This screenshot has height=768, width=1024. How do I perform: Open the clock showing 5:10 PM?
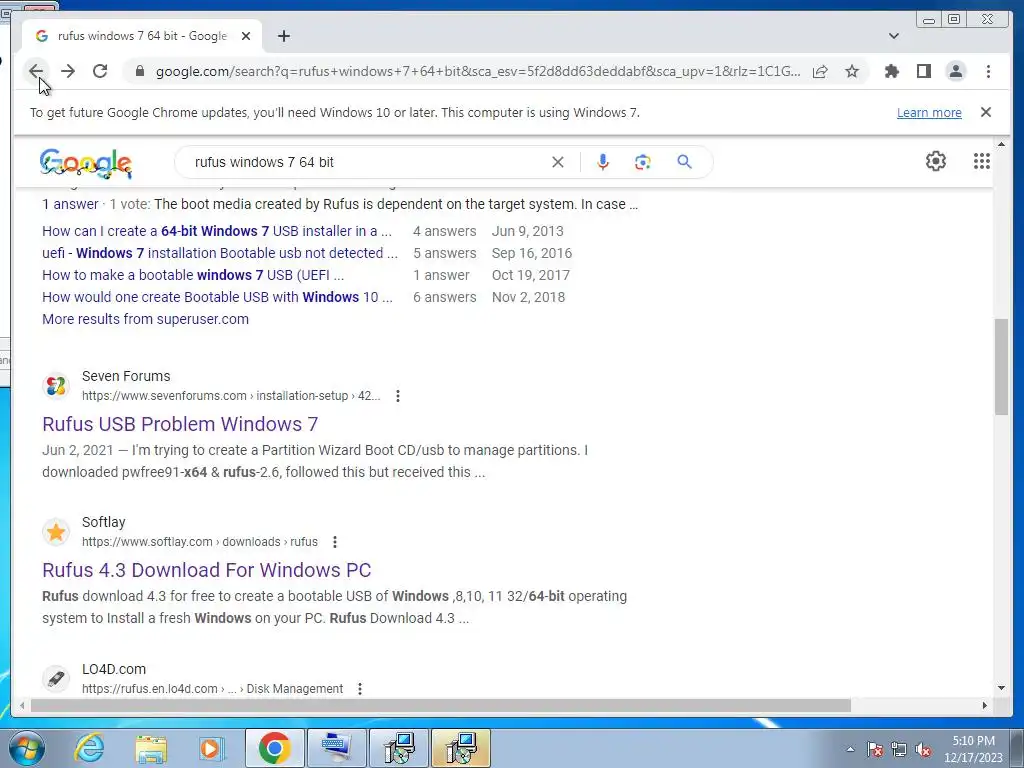[x=973, y=749]
